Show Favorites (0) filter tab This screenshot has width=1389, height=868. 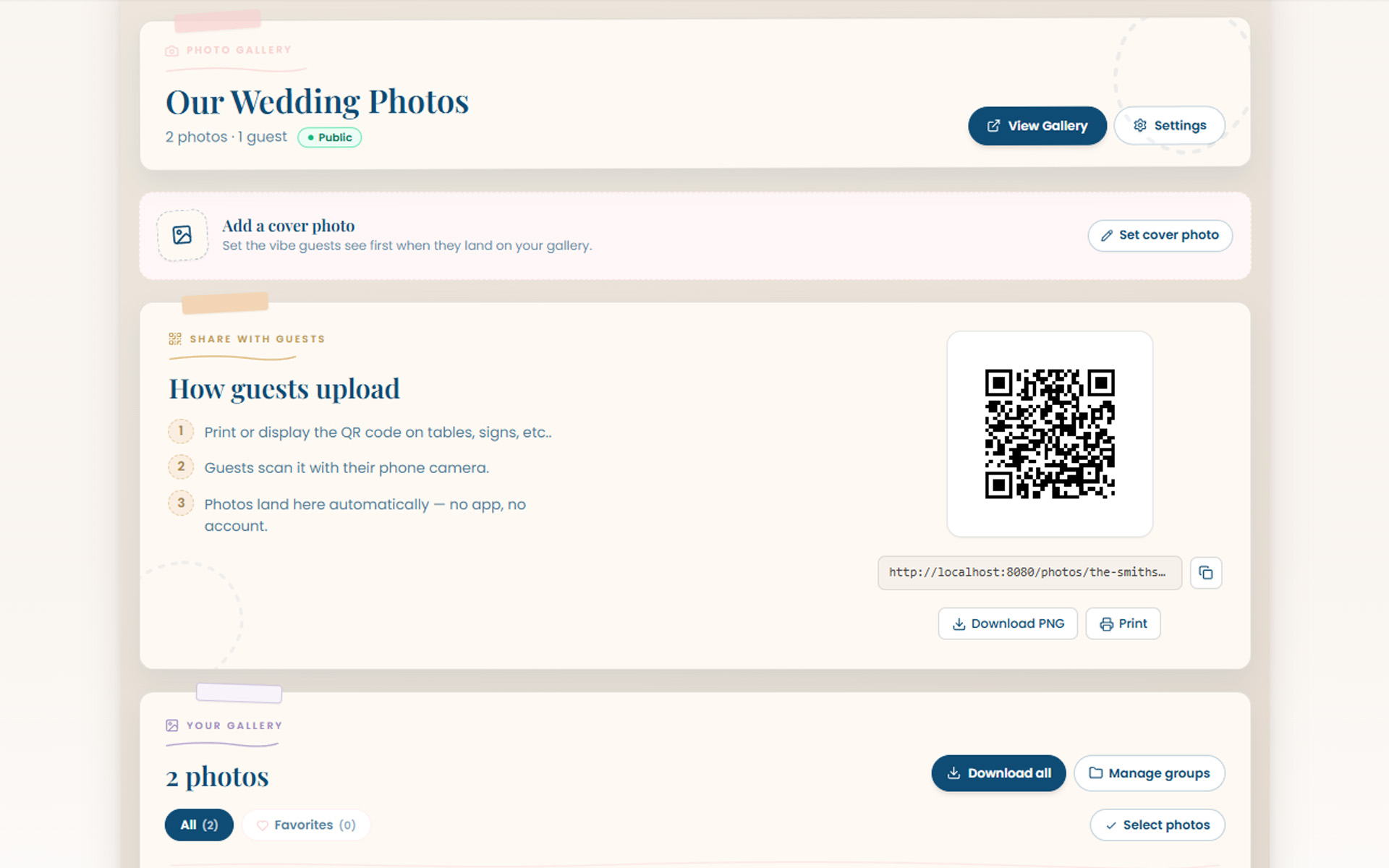point(306,825)
